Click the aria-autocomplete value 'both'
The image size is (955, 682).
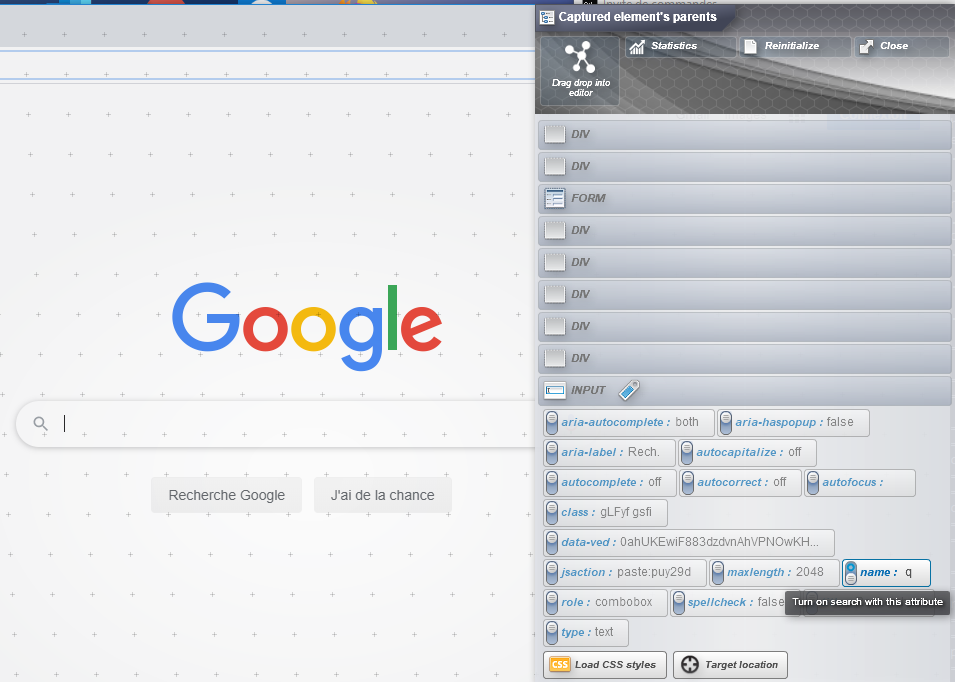click(x=687, y=422)
